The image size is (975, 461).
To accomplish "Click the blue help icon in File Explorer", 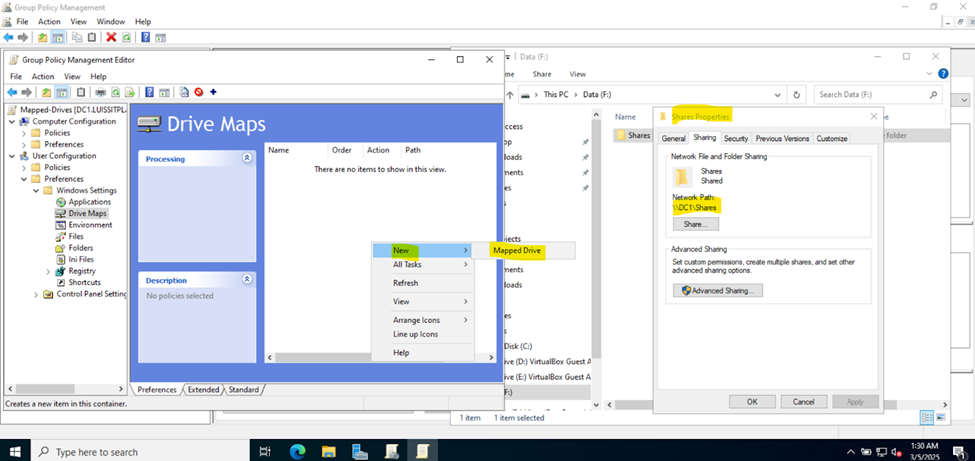I will tap(943, 73).
